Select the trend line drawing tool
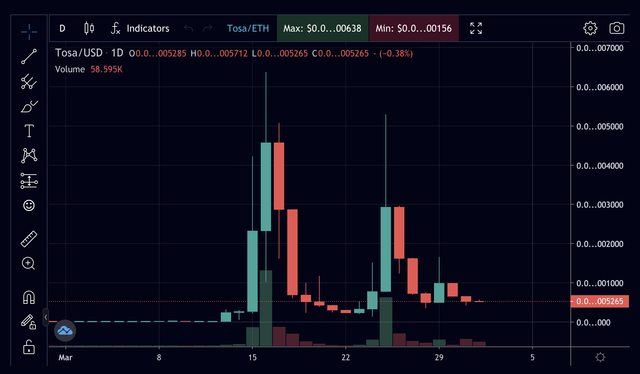Screen dimensions: 640x374 (x=29, y=56)
